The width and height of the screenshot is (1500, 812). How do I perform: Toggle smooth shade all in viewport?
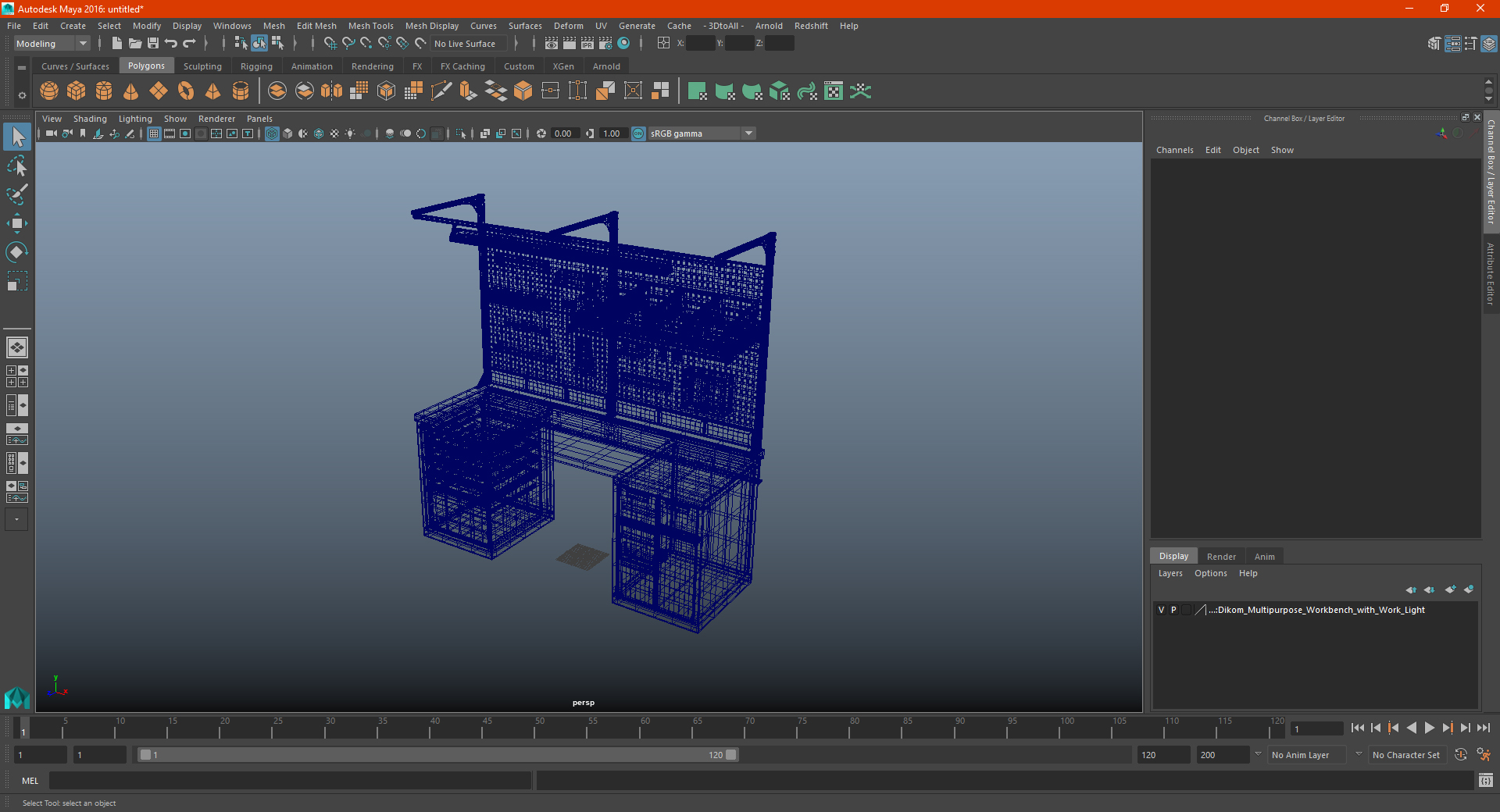tap(287, 134)
